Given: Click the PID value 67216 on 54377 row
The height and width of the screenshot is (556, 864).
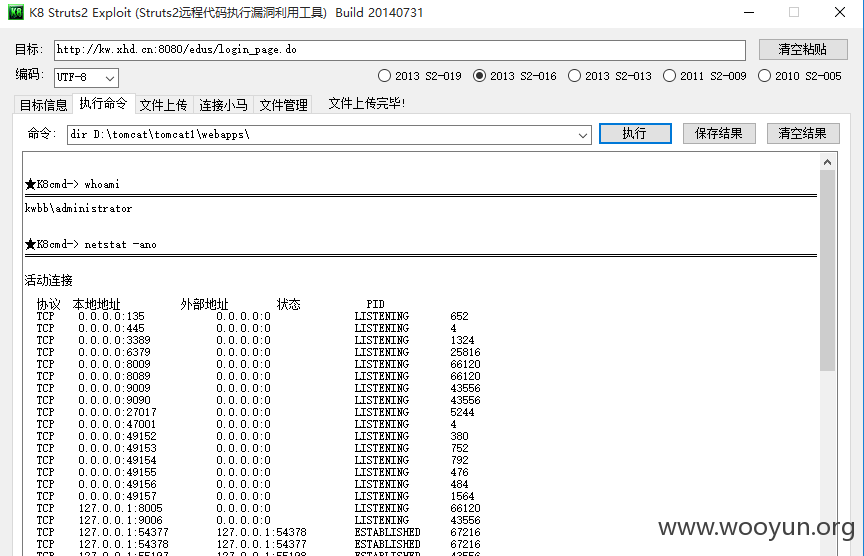Looking at the screenshot, I should [465, 532].
